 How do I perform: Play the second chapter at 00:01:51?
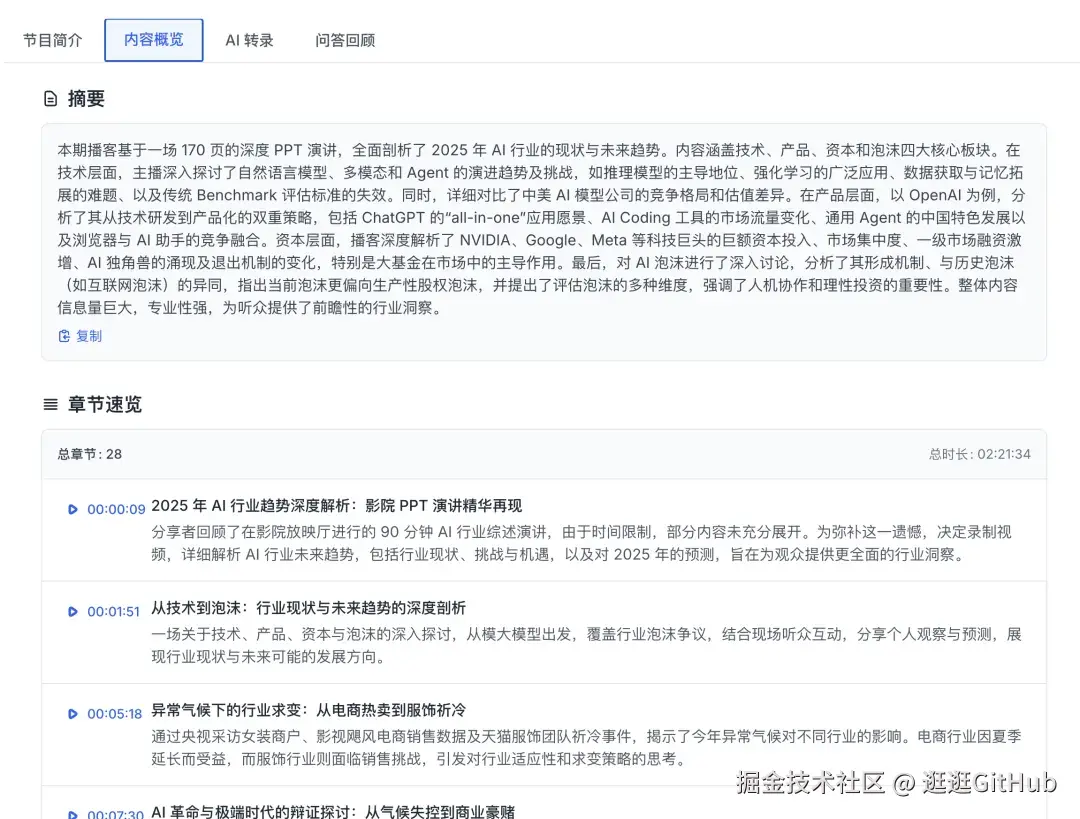(72, 612)
